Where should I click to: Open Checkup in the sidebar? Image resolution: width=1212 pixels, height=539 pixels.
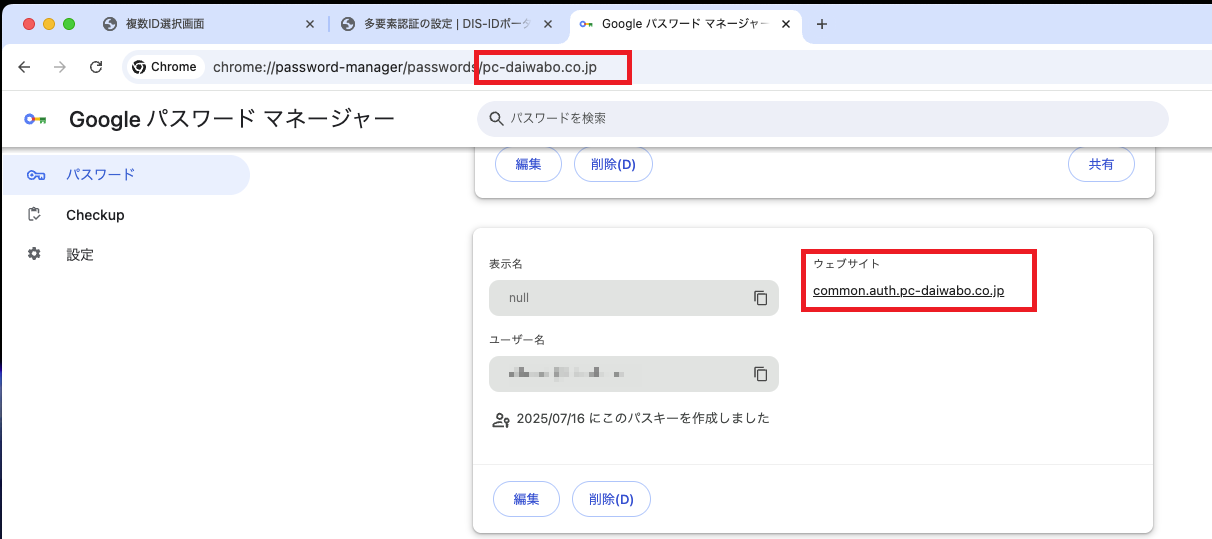pyautogui.click(x=95, y=215)
